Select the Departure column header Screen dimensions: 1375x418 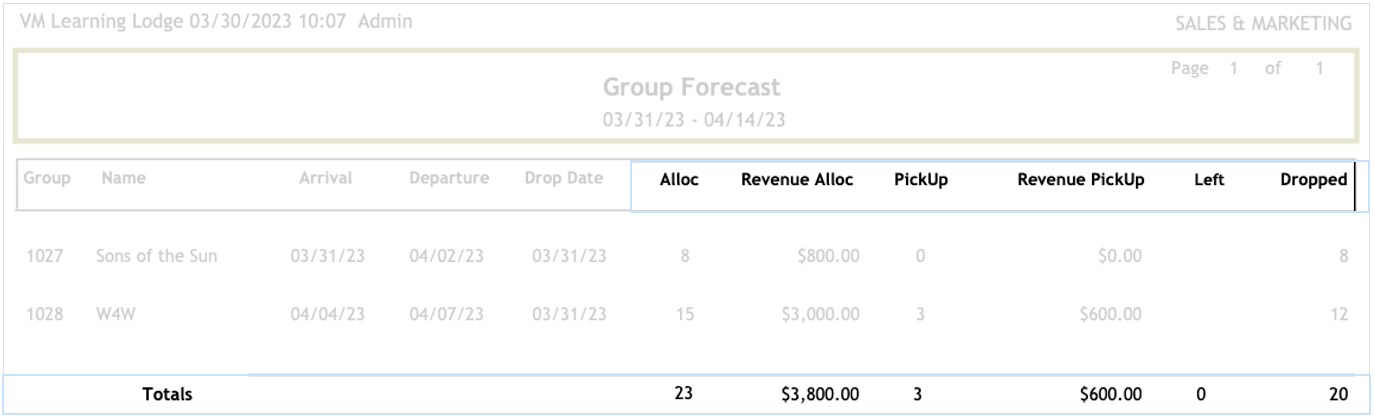click(x=448, y=179)
